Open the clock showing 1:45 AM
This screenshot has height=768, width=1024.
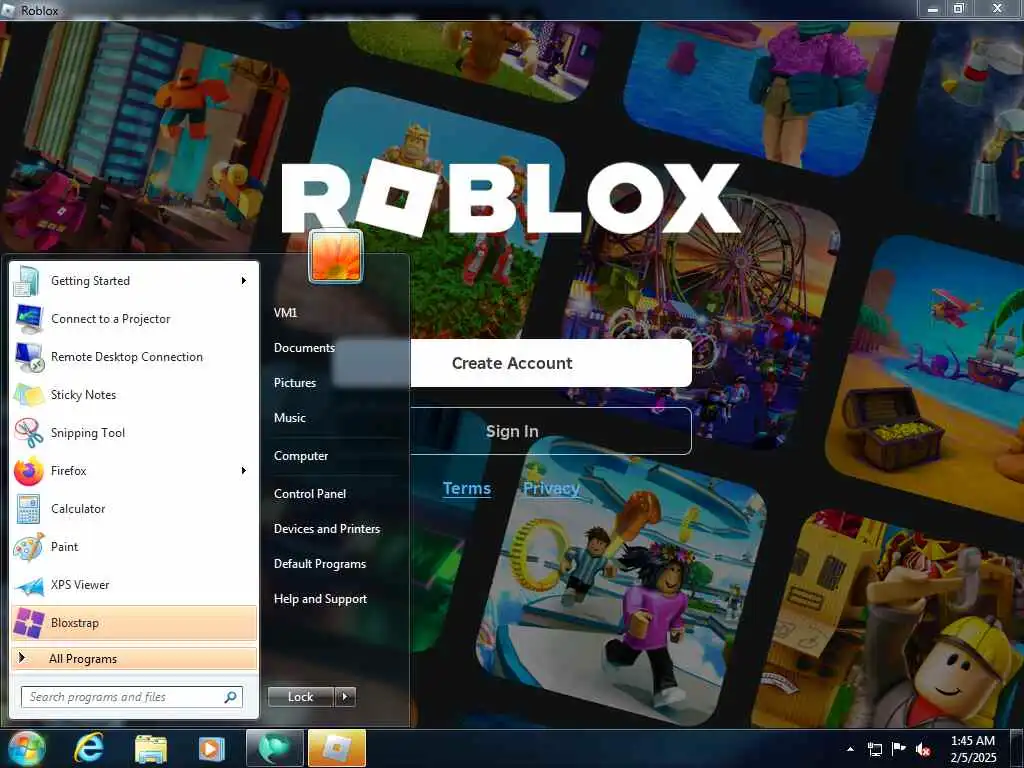click(x=973, y=749)
